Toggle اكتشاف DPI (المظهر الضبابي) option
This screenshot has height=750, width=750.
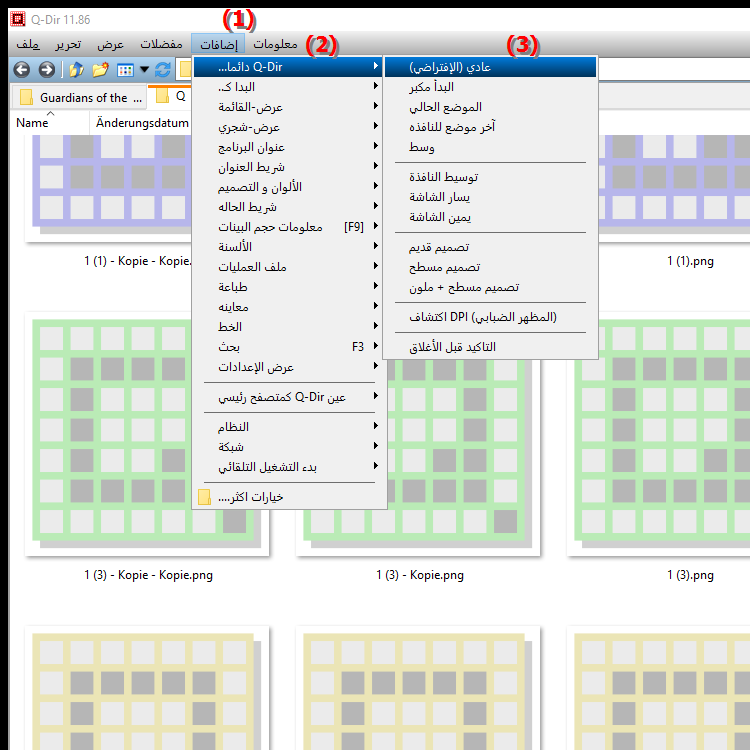tap(490, 318)
